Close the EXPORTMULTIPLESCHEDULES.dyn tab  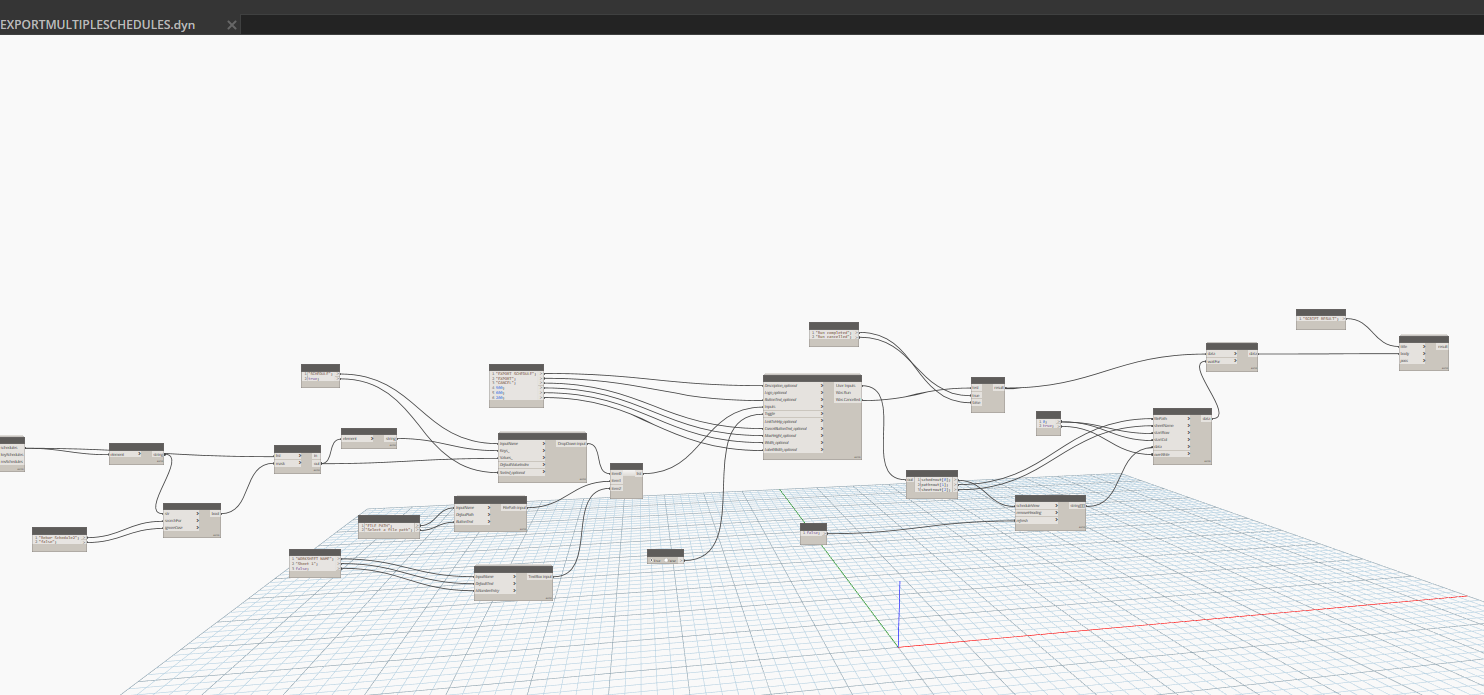pos(232,25)
